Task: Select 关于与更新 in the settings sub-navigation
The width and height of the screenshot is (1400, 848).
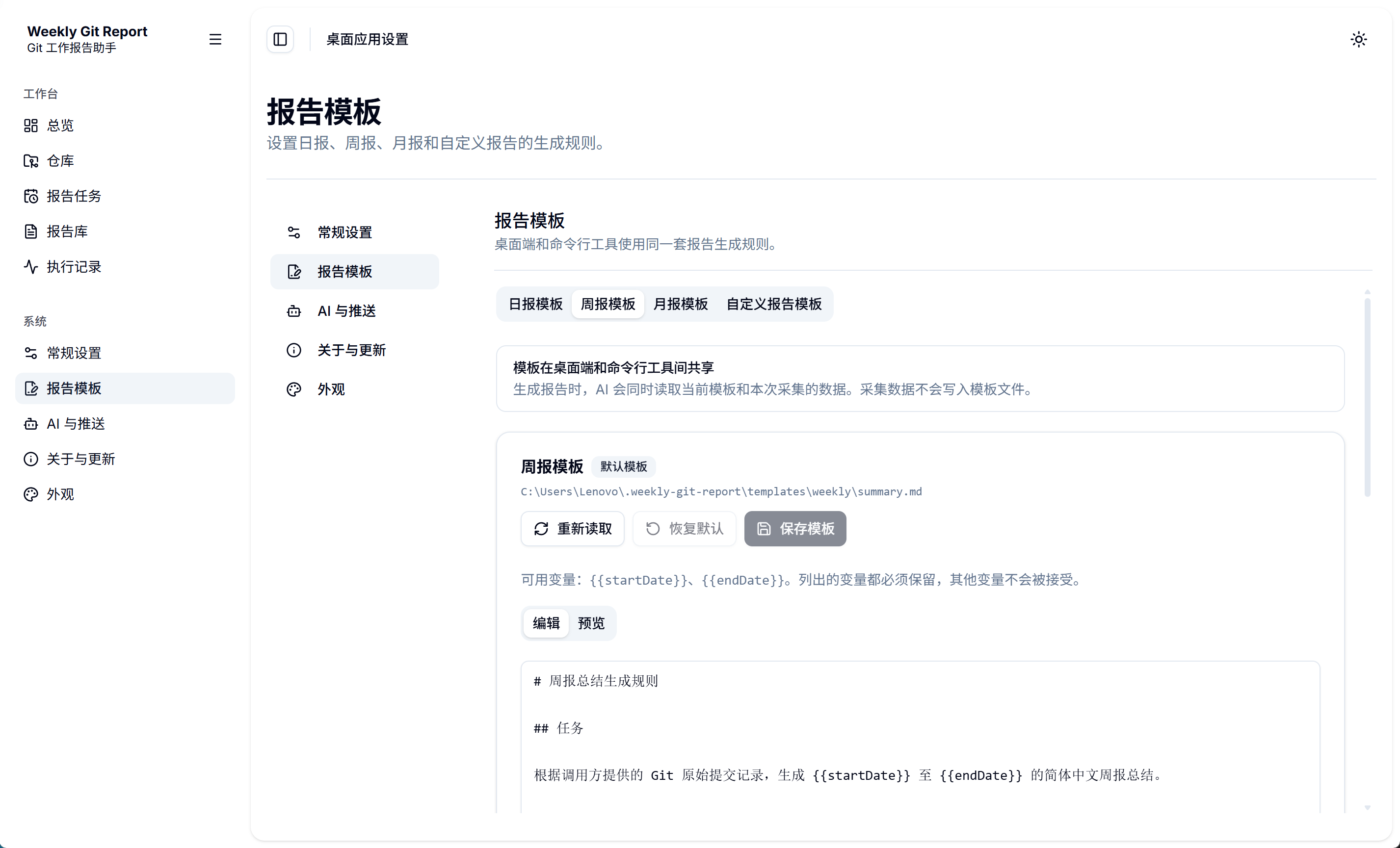Action: pos(355,350)
